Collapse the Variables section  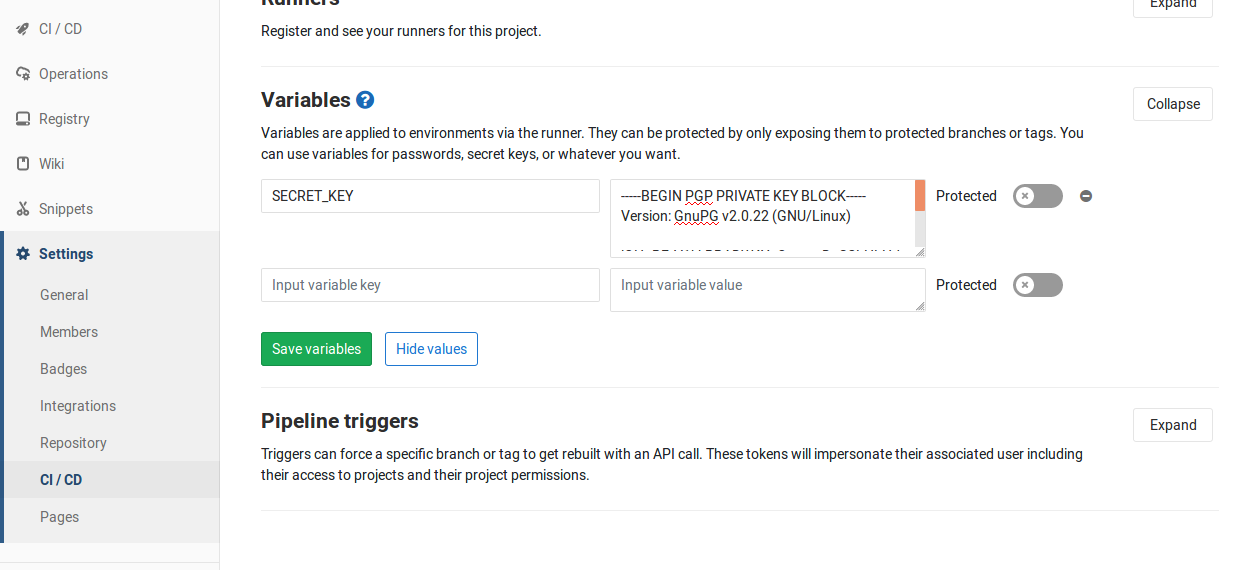1172,104
